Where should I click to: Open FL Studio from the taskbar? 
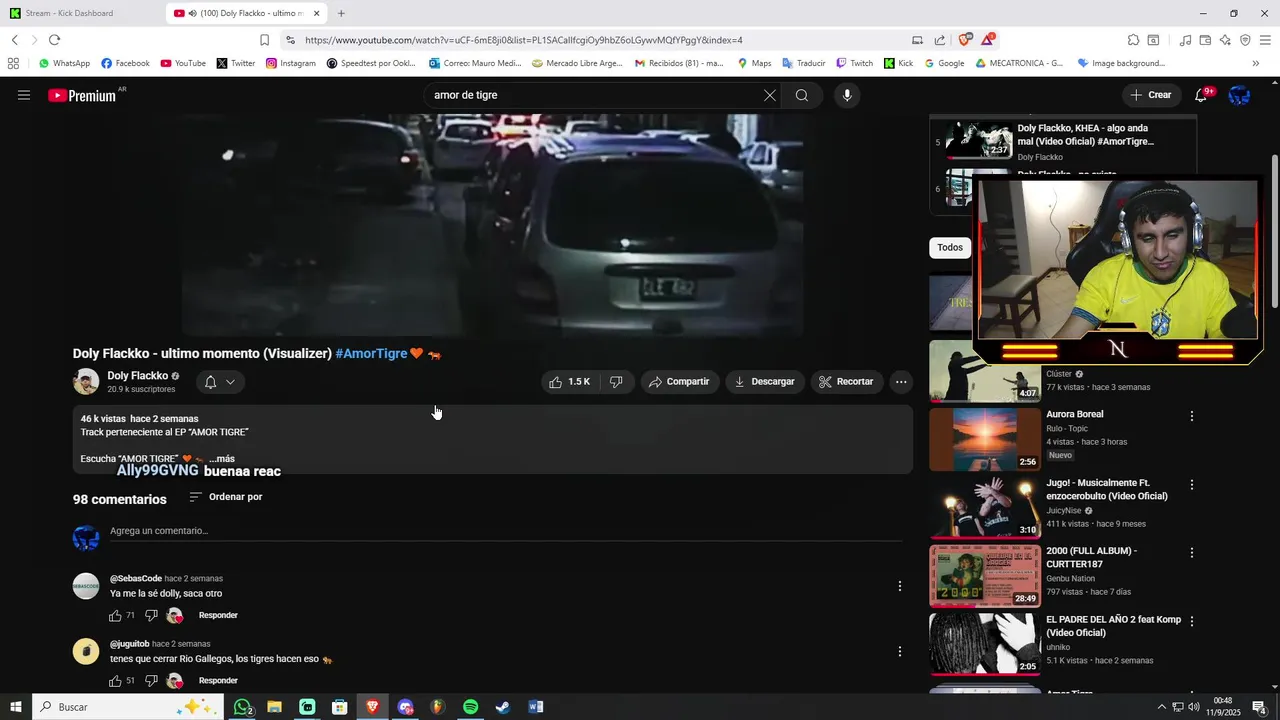pyautogui.click(x=437, y=707)
